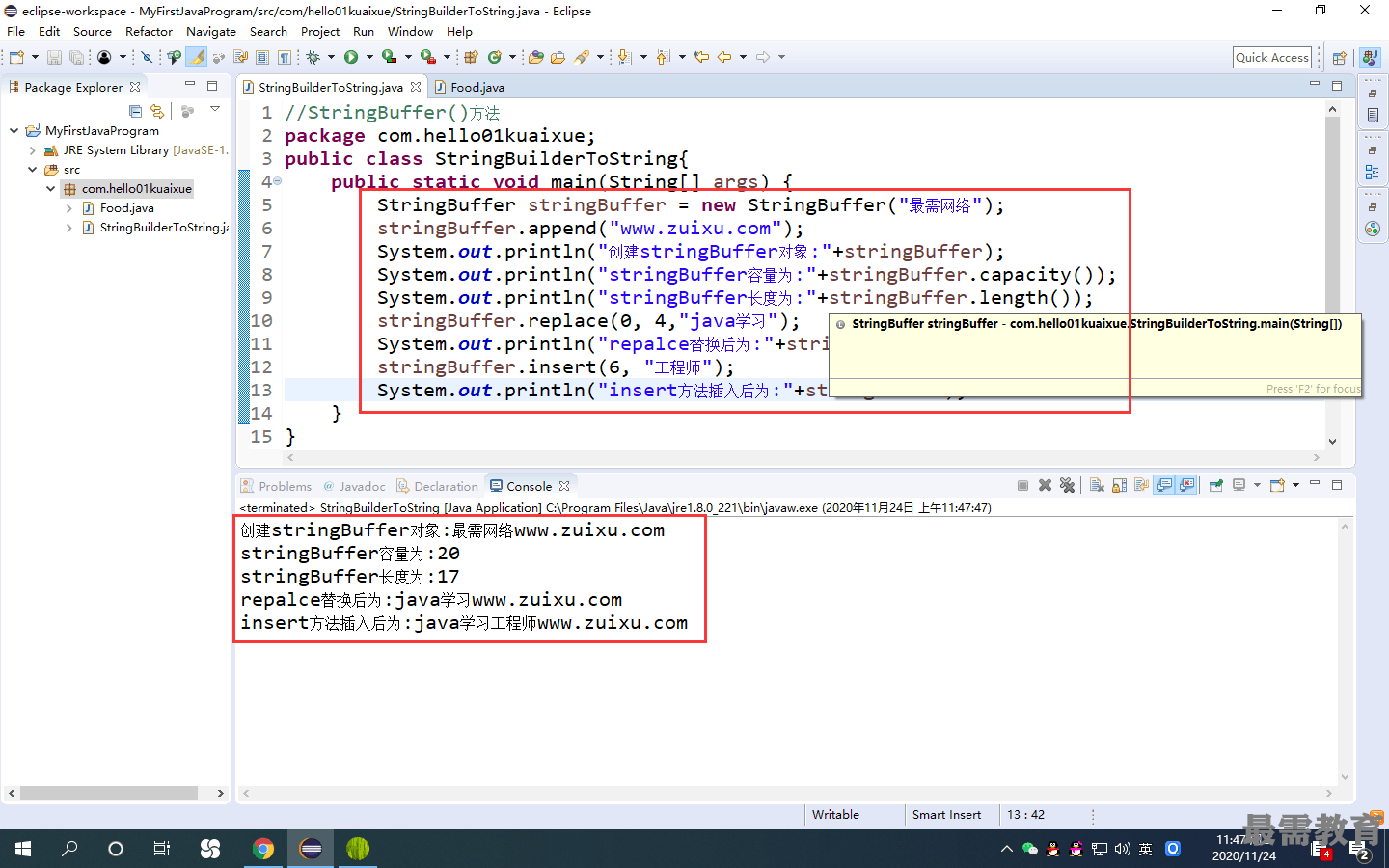Switch to the Problems view tab
The width and height of the screenshot is (1389, 868).
click(x=277, y=486)
